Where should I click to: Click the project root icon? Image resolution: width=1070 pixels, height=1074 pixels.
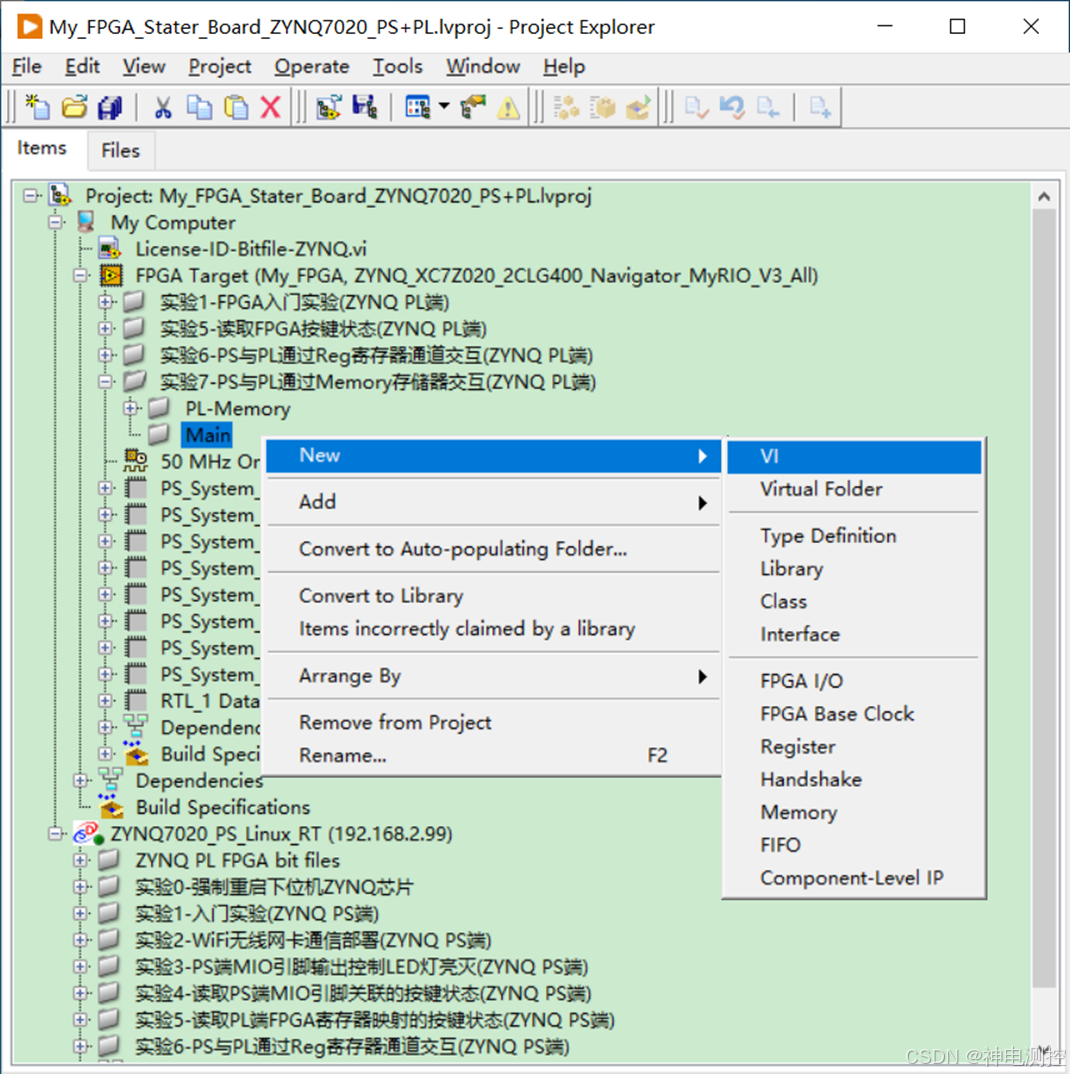60,196
